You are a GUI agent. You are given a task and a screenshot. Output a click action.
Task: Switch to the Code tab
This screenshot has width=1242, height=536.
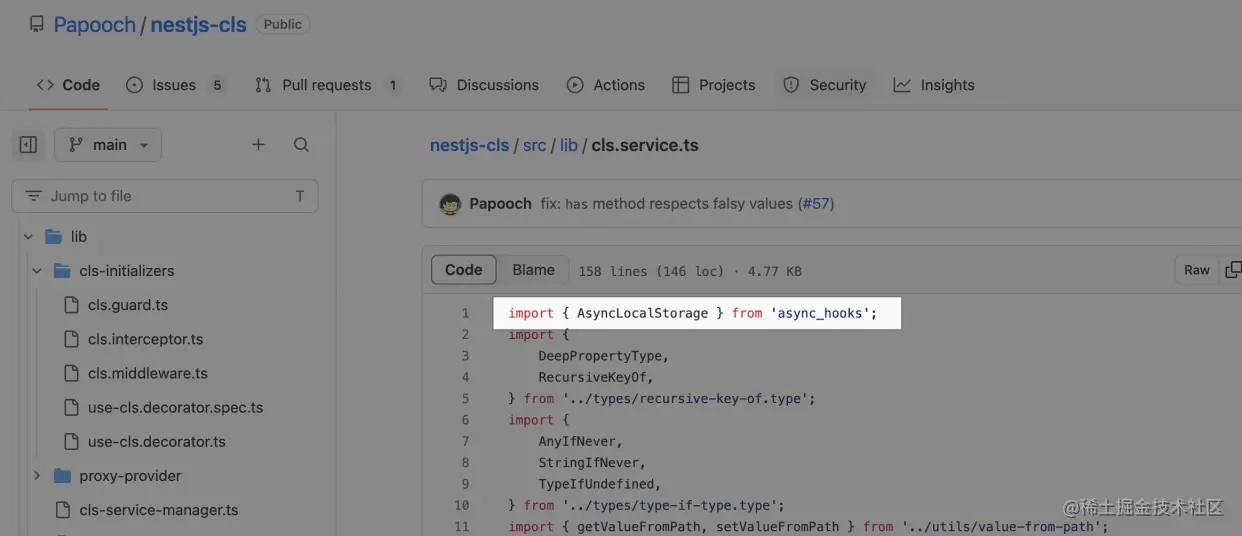pyautogui.click(x=68, y=85)
